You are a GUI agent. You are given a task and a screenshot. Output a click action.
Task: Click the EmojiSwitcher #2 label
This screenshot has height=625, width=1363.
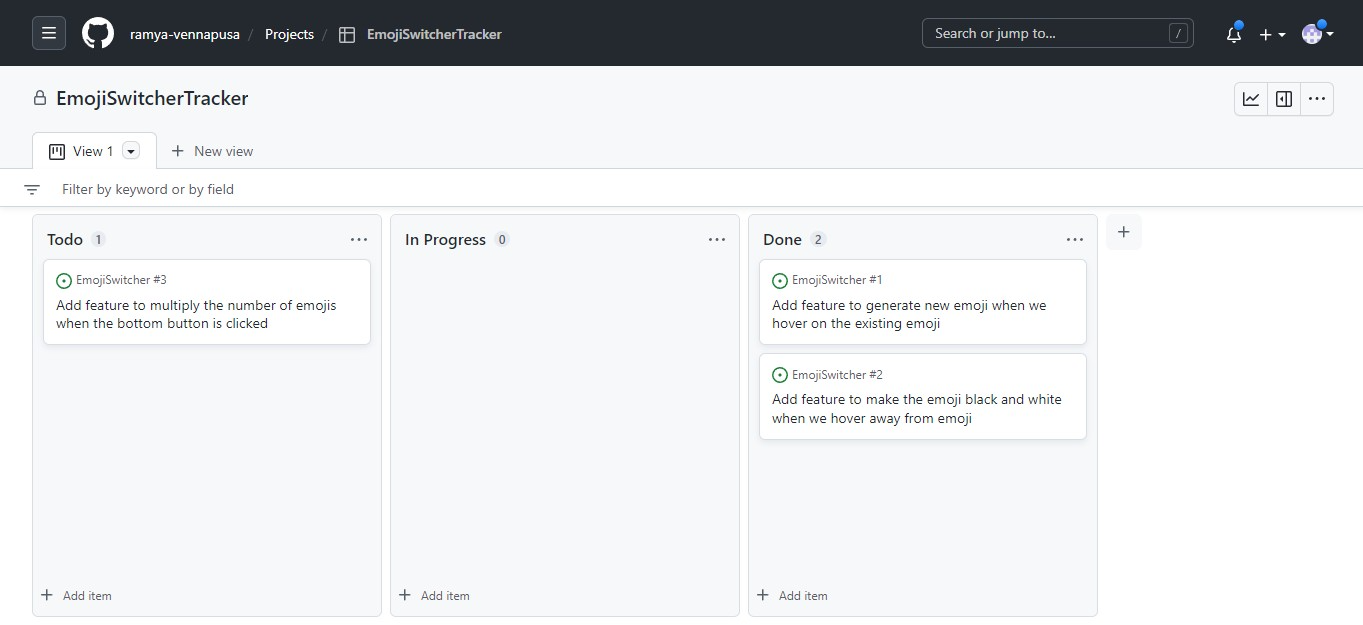837,375
